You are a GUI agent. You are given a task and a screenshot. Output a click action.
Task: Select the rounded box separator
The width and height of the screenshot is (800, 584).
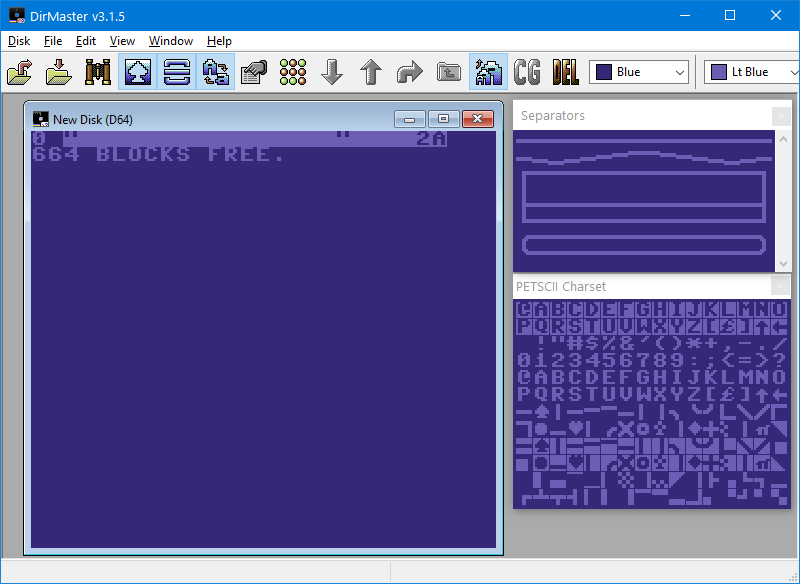click(644, 245)
